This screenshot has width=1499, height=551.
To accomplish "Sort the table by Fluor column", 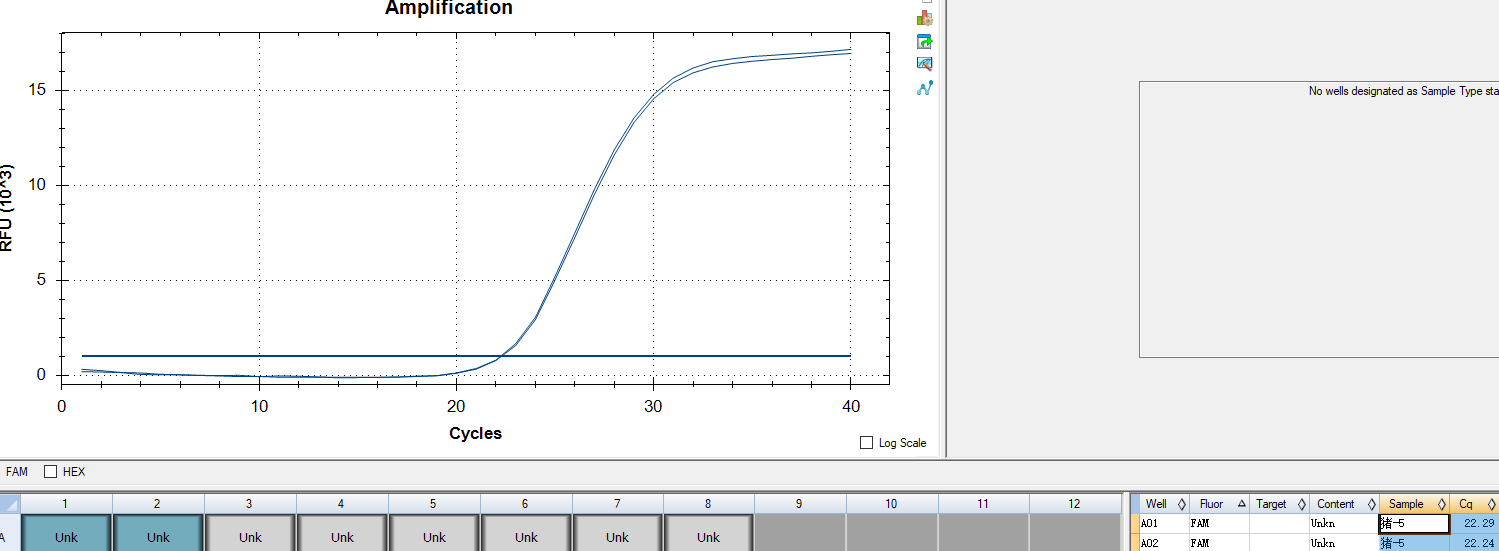I will tap(1219, 504).
